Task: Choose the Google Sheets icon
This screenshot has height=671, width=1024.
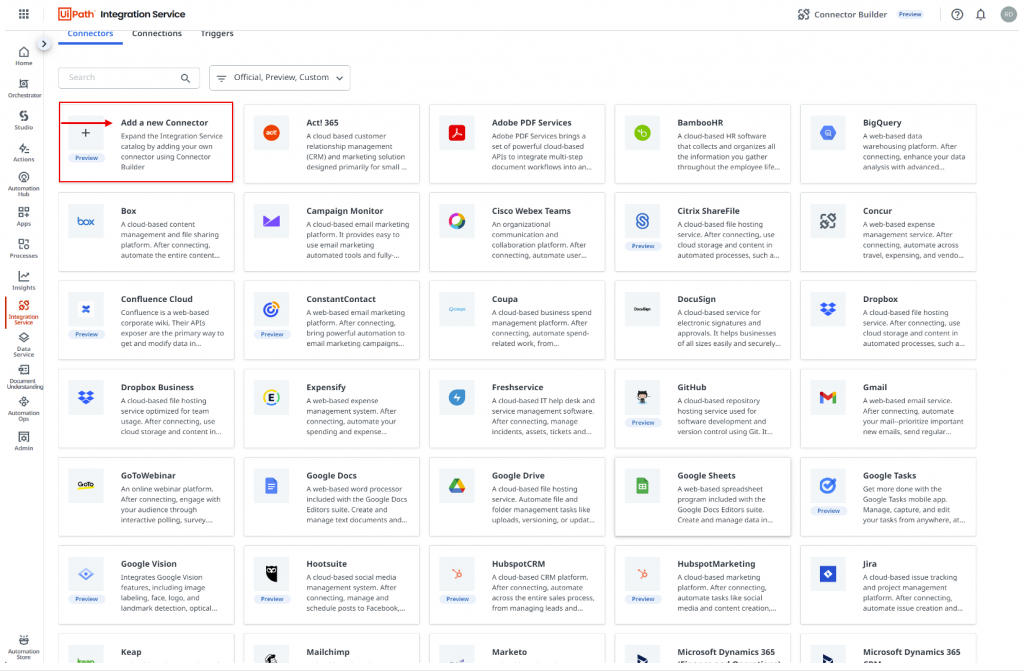Action: [642, 485]
